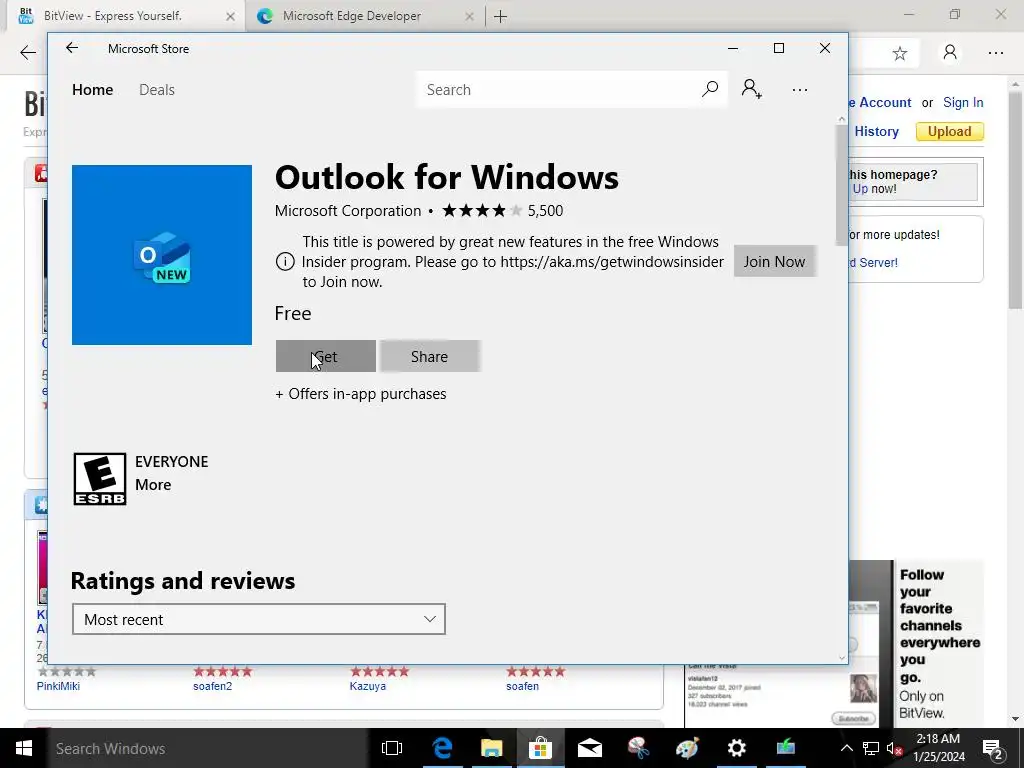
Task: Open Kazuya channel link on BitView
Action: [x=368, y=686]
